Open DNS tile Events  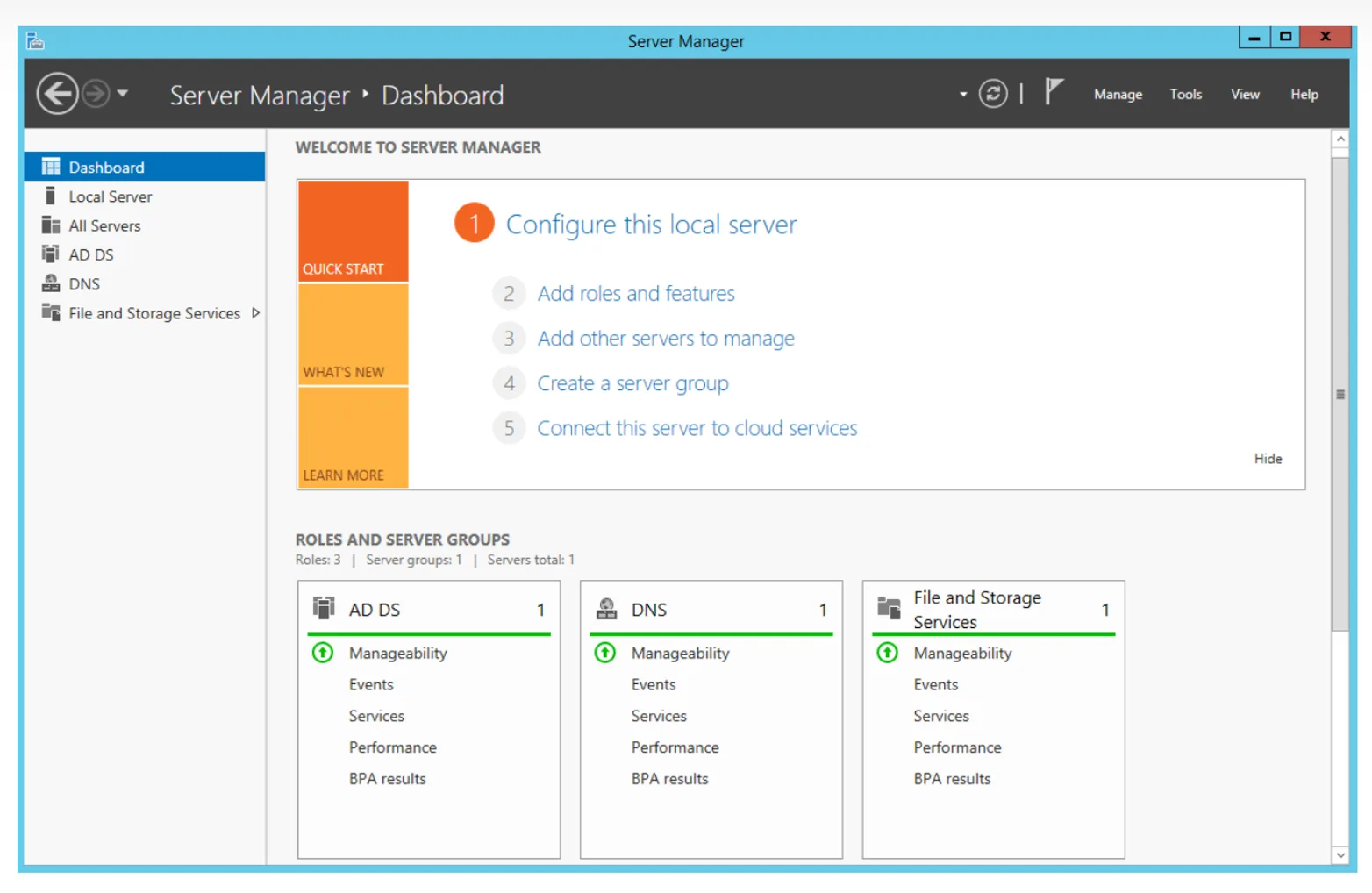(654, 685)
